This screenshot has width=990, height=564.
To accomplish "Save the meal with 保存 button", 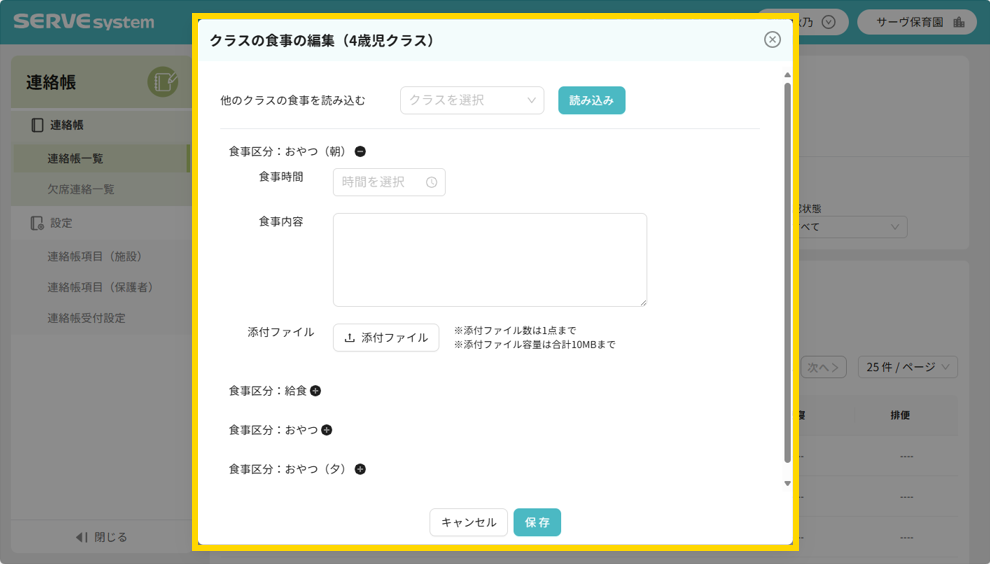I will (x=537, y=522).
